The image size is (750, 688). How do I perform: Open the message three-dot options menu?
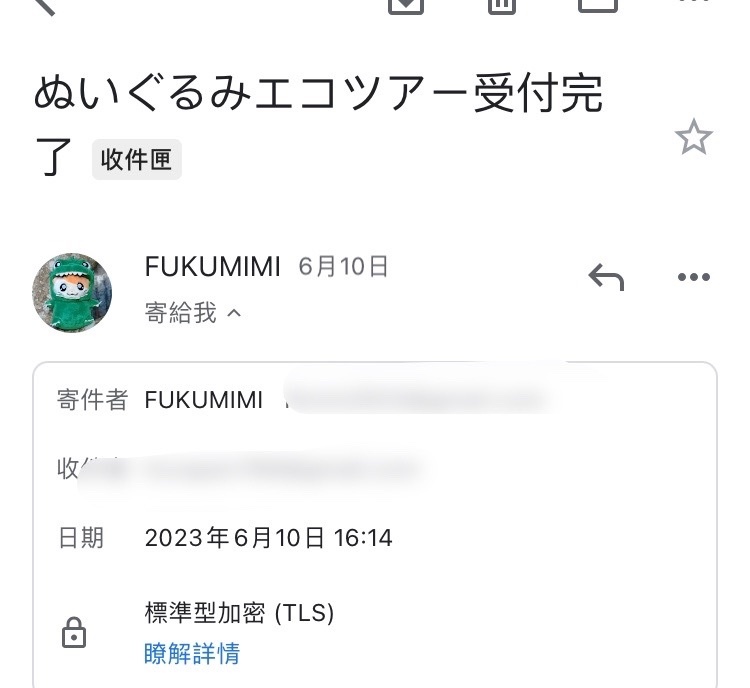tap(694, 277)
